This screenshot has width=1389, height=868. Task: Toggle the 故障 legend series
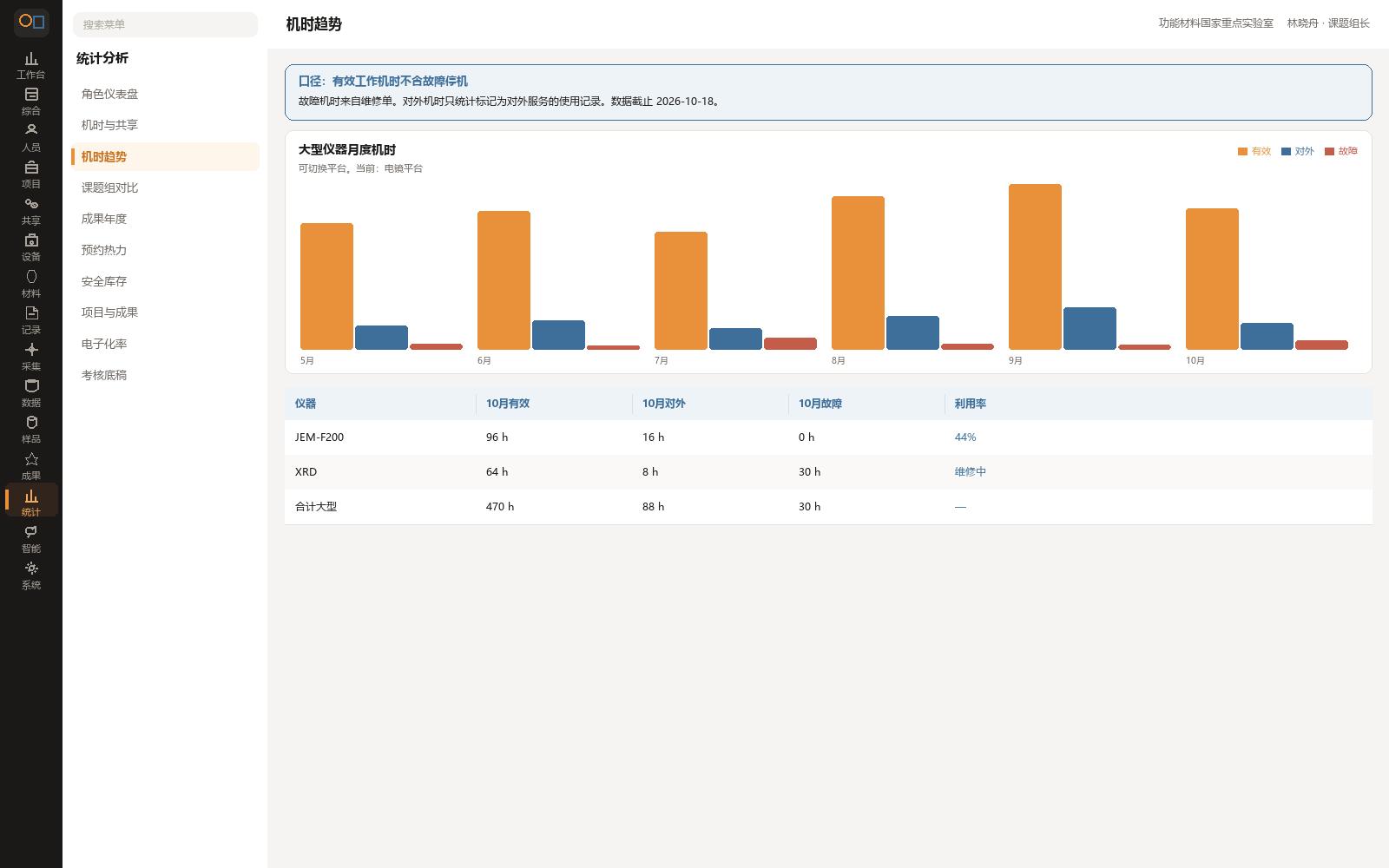(x=1341, y=151)
